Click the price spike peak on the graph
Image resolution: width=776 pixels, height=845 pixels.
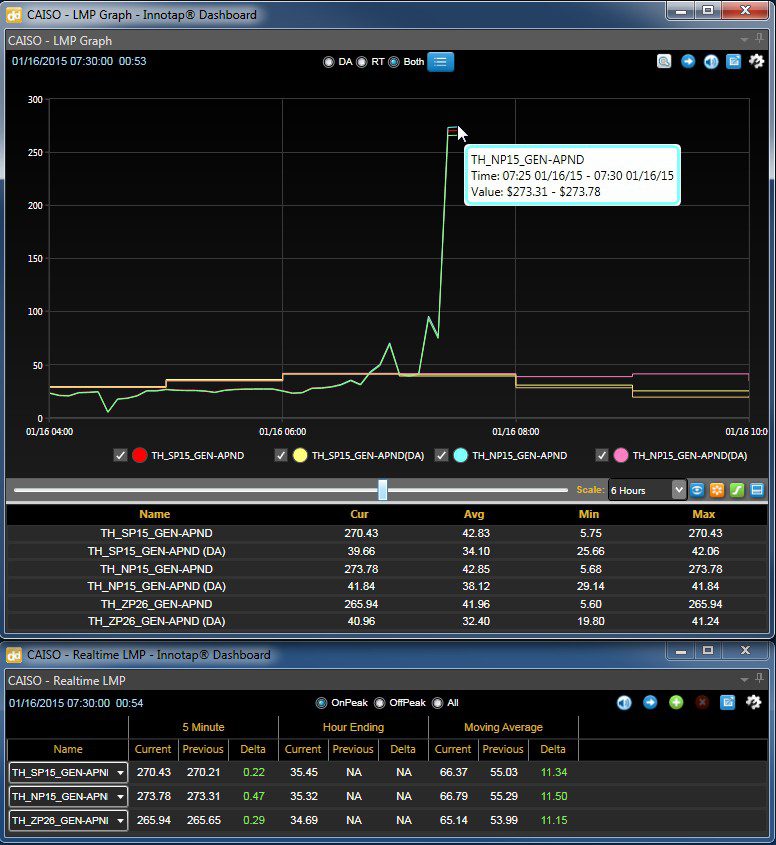click(452, 129)
